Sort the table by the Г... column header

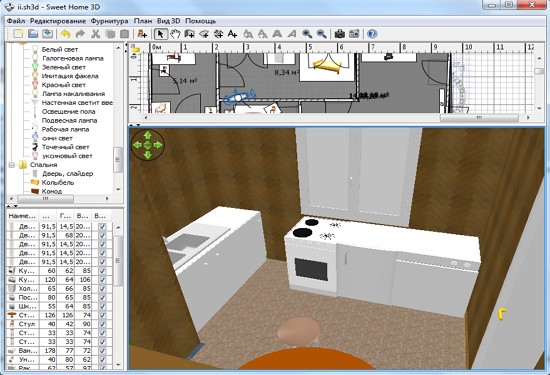(65, 216)
